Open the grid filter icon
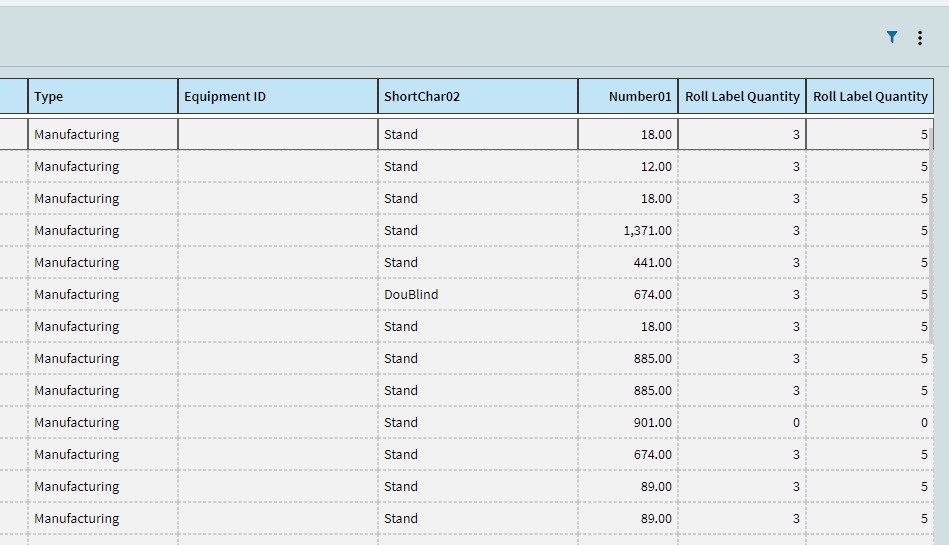949x545 pixels. 892,38
